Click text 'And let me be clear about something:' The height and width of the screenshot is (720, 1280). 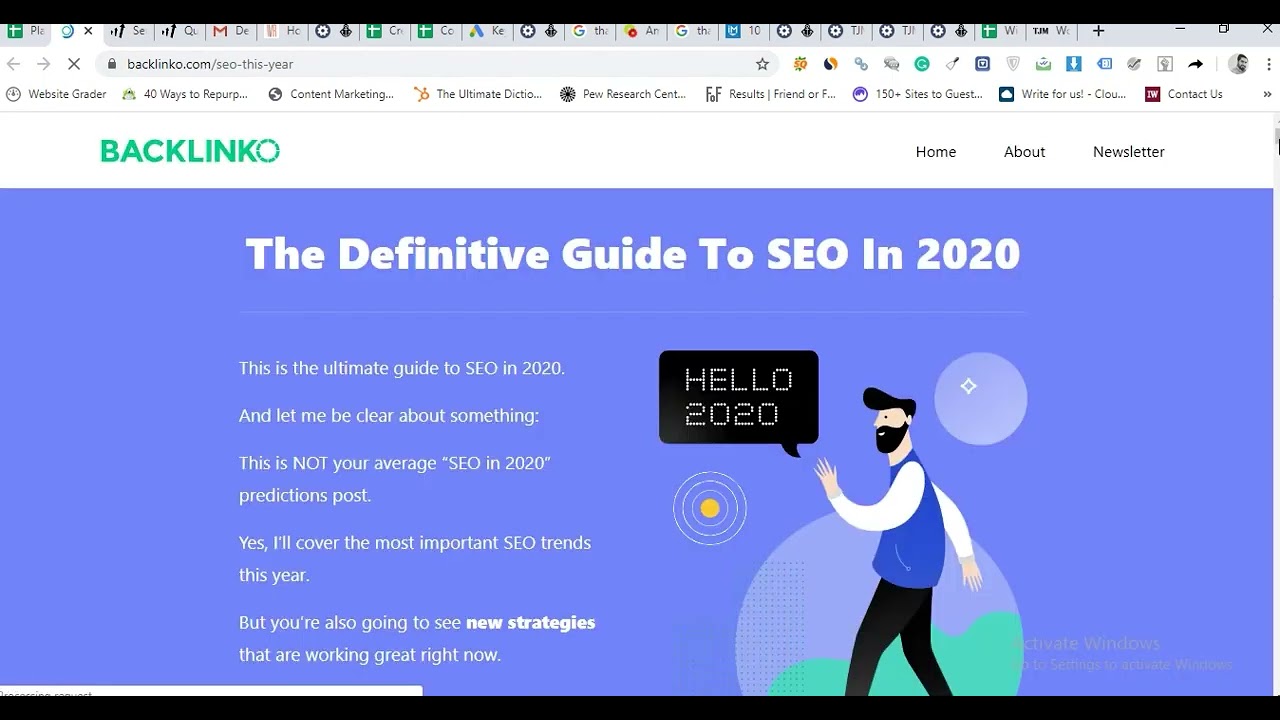[389, 416]
